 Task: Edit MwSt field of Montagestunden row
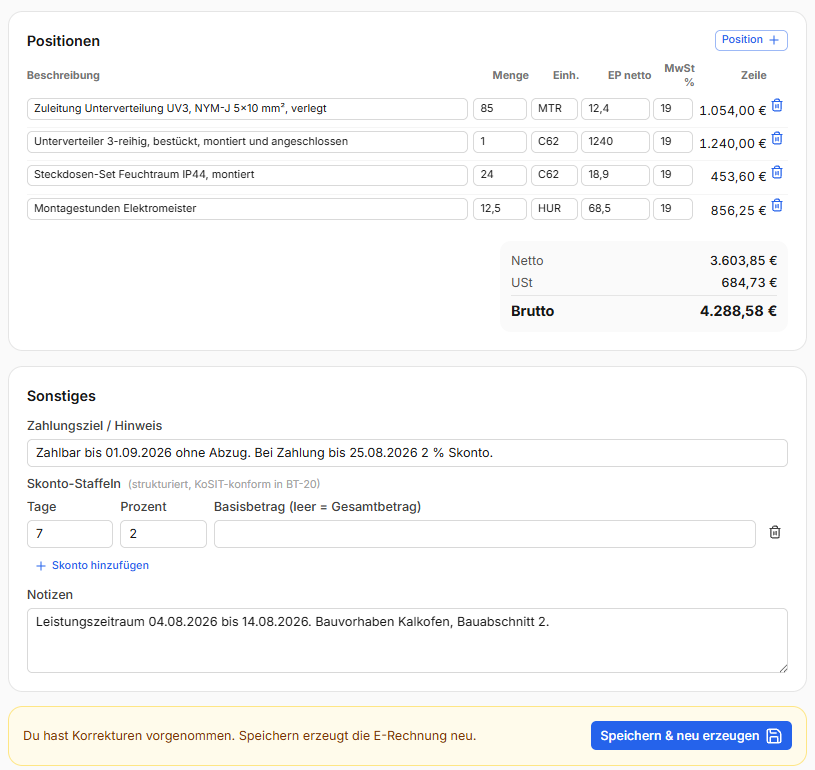[x=673, y=209]
